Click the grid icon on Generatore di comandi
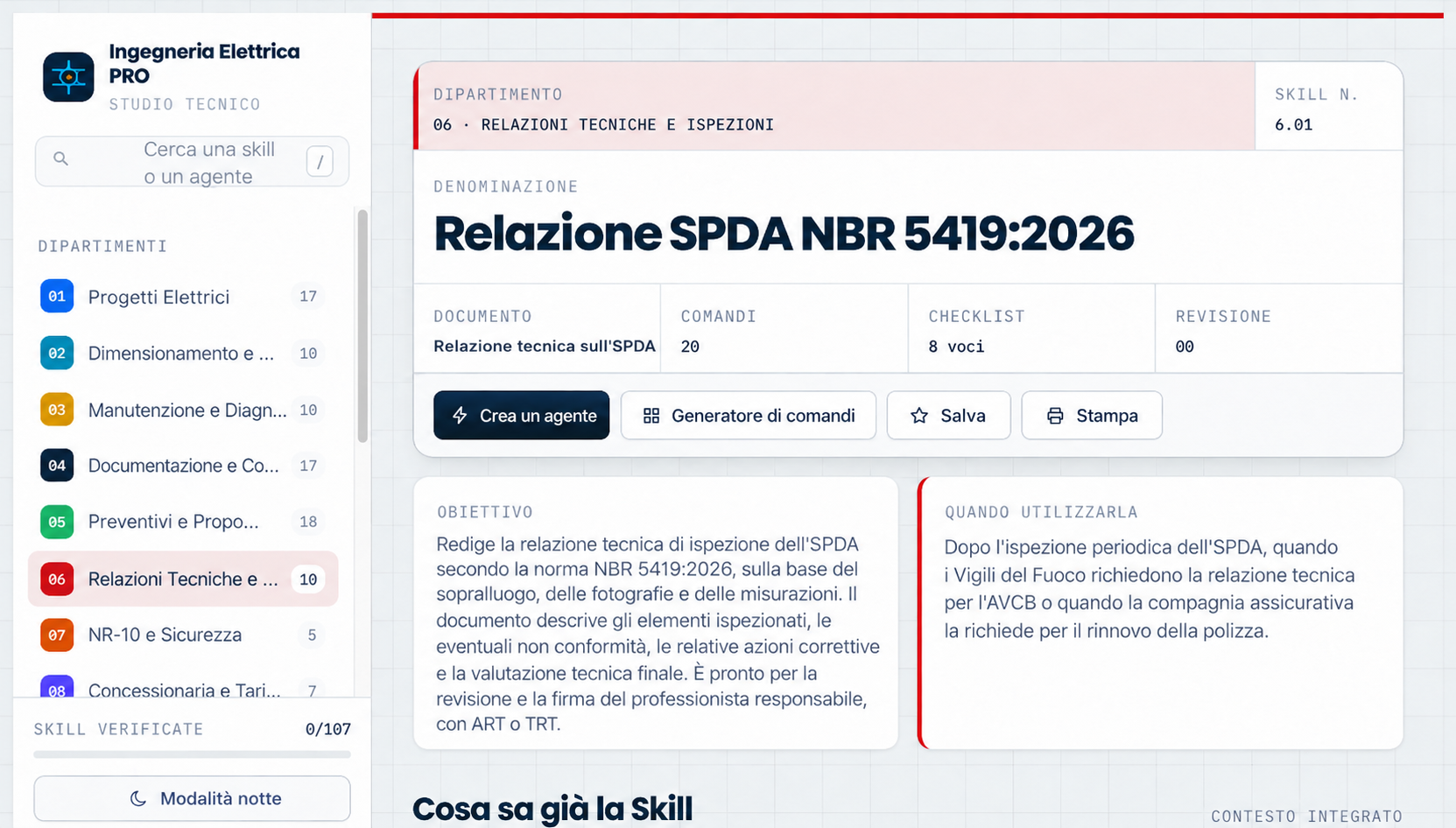Image resolution: width=1456 pixels, height=828 pixels. [651, 416]
